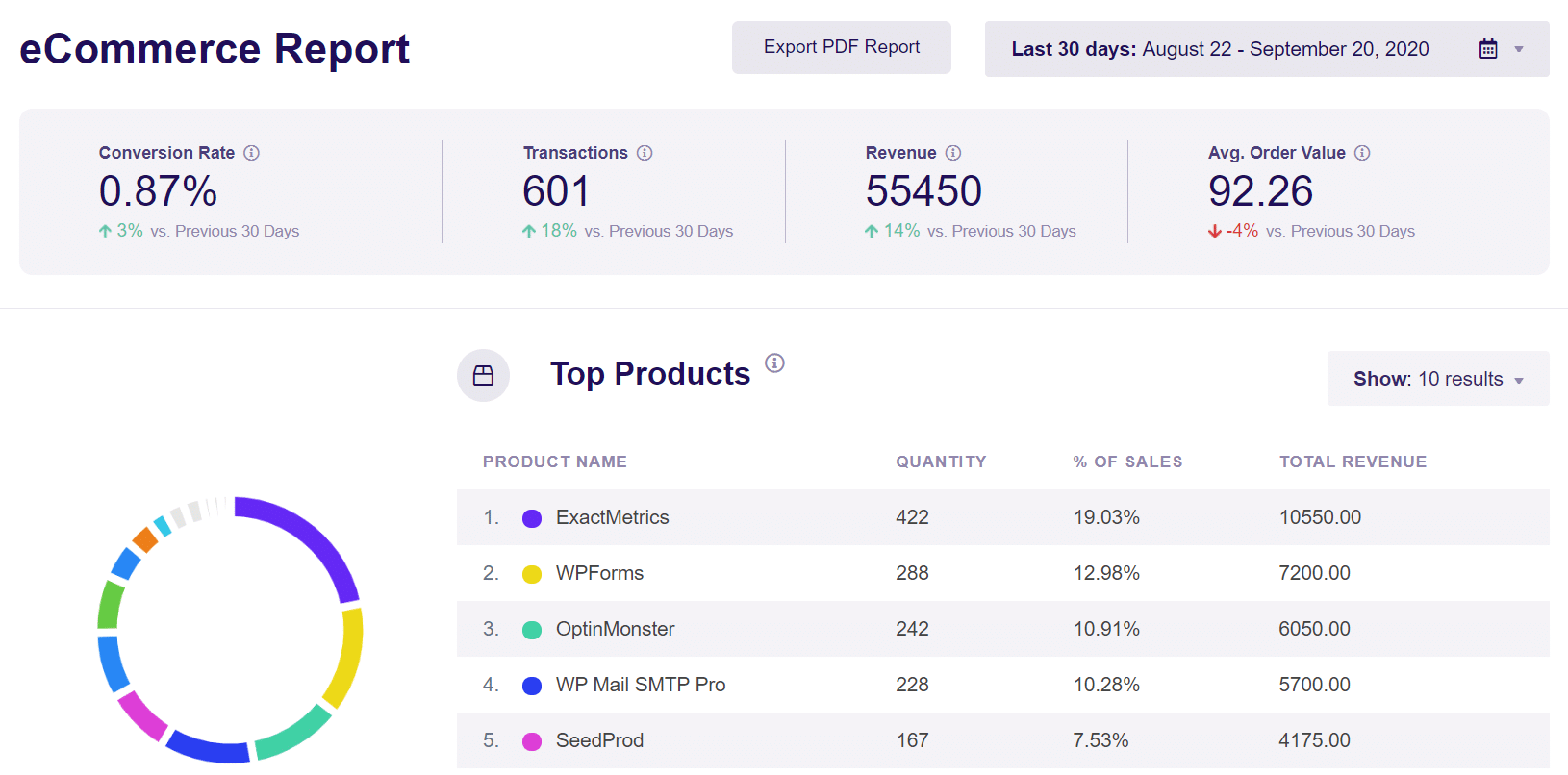The image size is (1568, 775).
Task: Click the Top Products box icon
Action: (483, 375)
